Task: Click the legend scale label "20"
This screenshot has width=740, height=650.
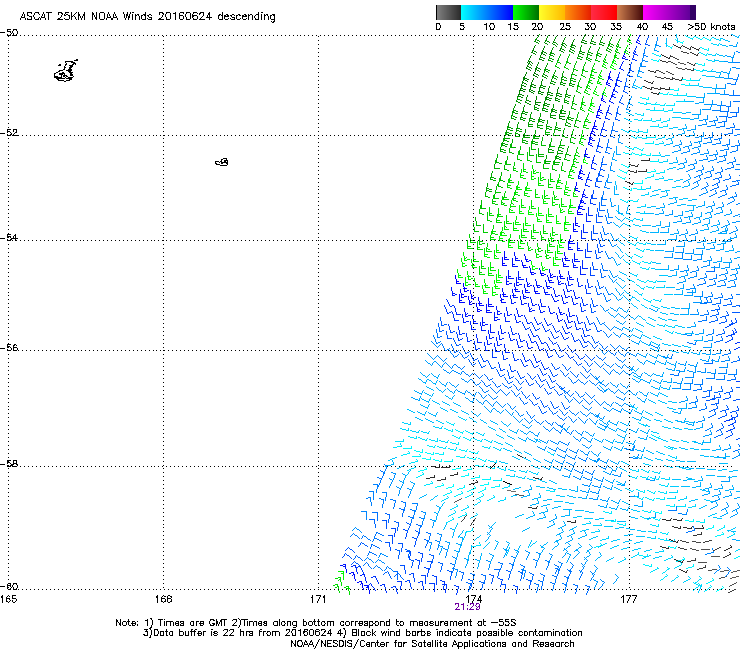Action: (x=537, y=27)
